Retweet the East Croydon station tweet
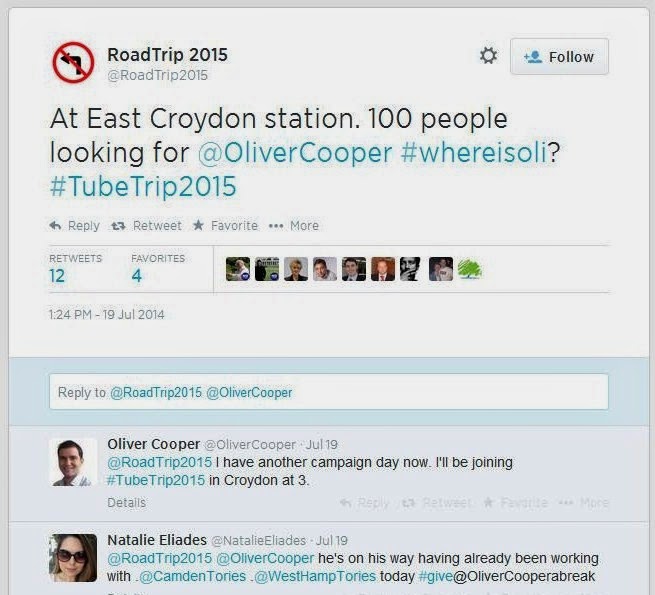 click(147, 226)
